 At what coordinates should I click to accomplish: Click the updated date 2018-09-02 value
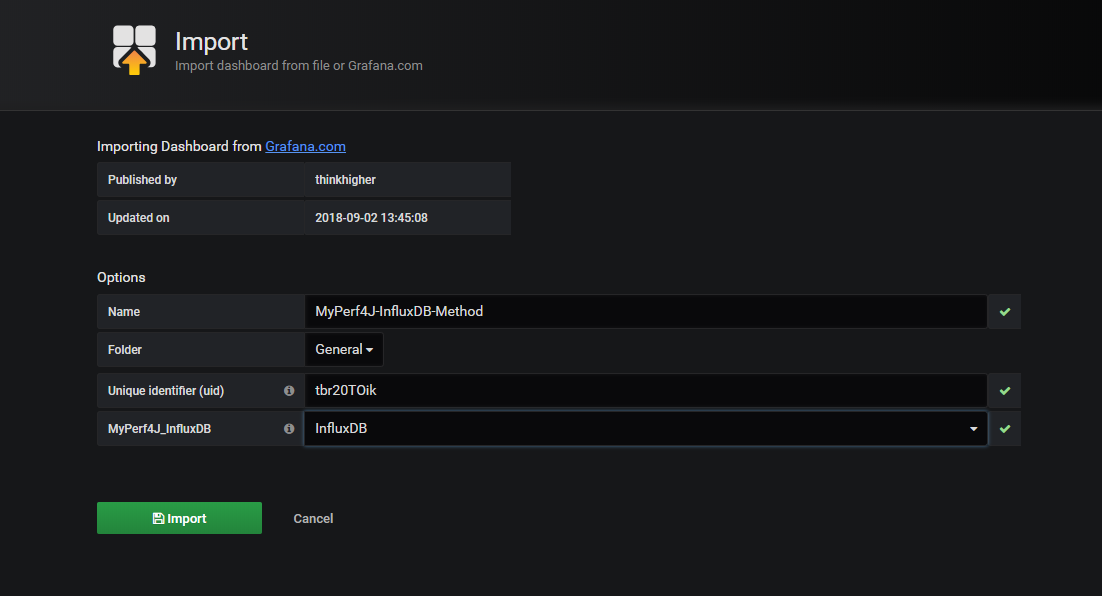pyautogui.click(x=371, y=218)
